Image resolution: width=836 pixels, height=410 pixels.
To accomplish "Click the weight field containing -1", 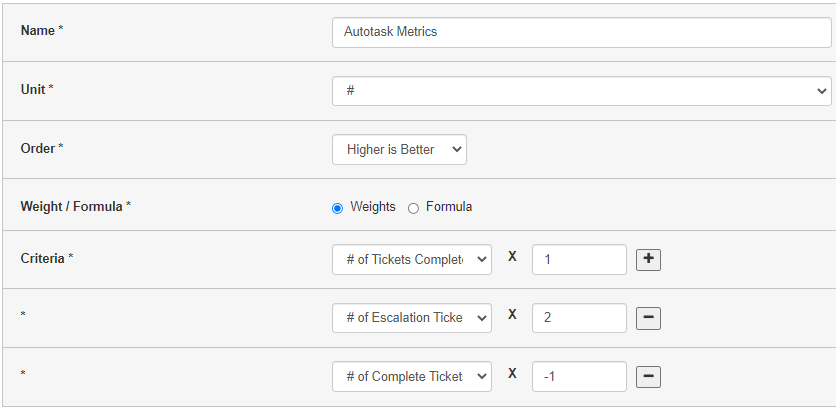I will click(x=579, y=376).
